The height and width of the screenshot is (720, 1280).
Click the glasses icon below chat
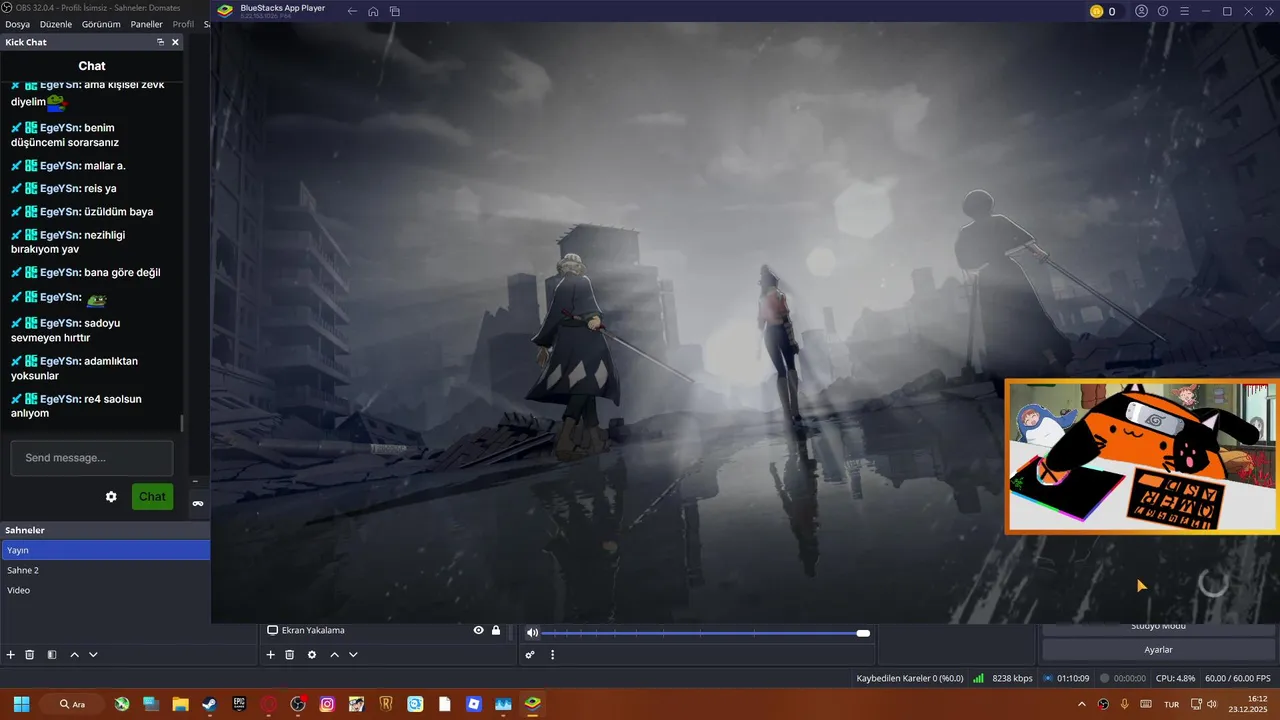(198, 503)
